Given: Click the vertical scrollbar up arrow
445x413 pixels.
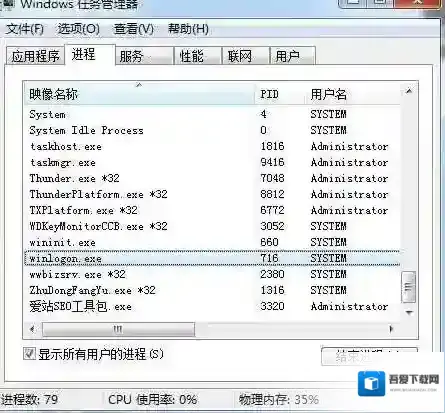Looking at the screenshot, I should point(409,91).
